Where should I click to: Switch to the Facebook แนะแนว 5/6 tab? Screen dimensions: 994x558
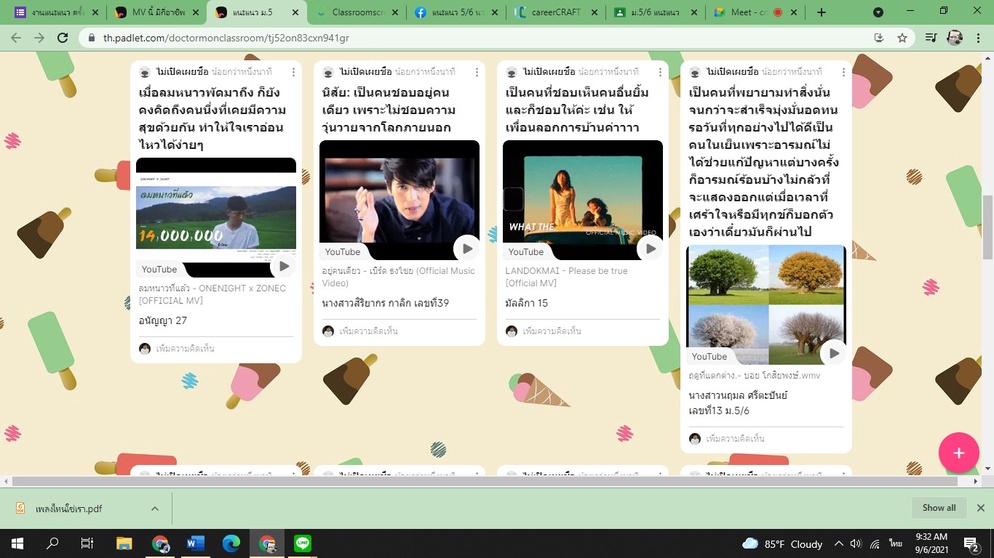click(x=458, y=12)
